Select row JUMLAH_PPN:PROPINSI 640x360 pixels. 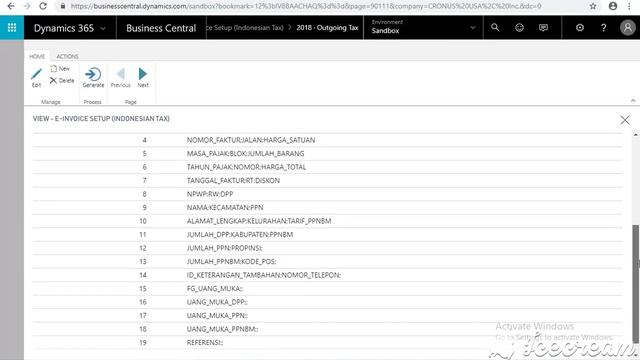point(327,248)
